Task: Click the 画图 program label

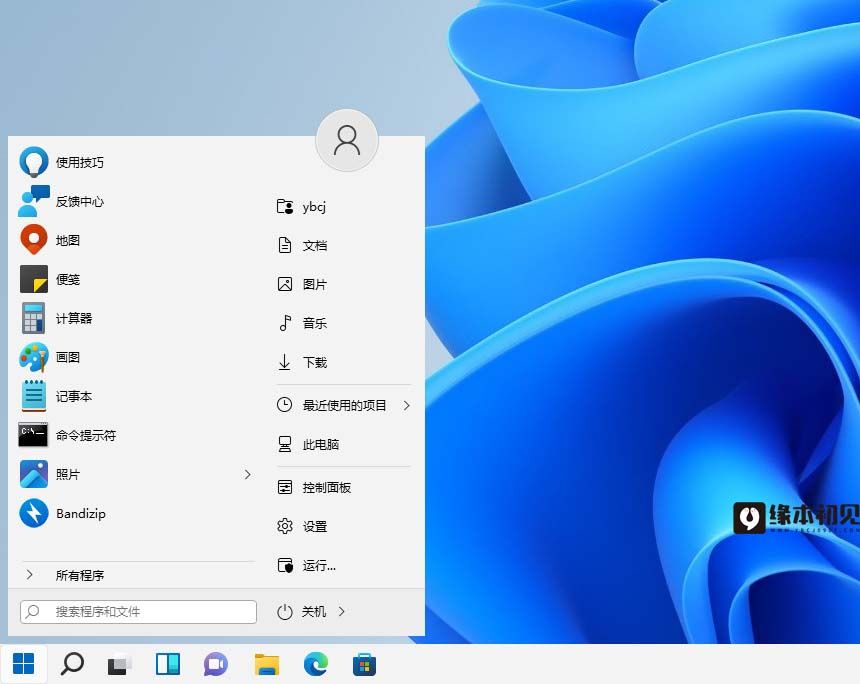Action: pyautogui.click(x=67, y=357)
